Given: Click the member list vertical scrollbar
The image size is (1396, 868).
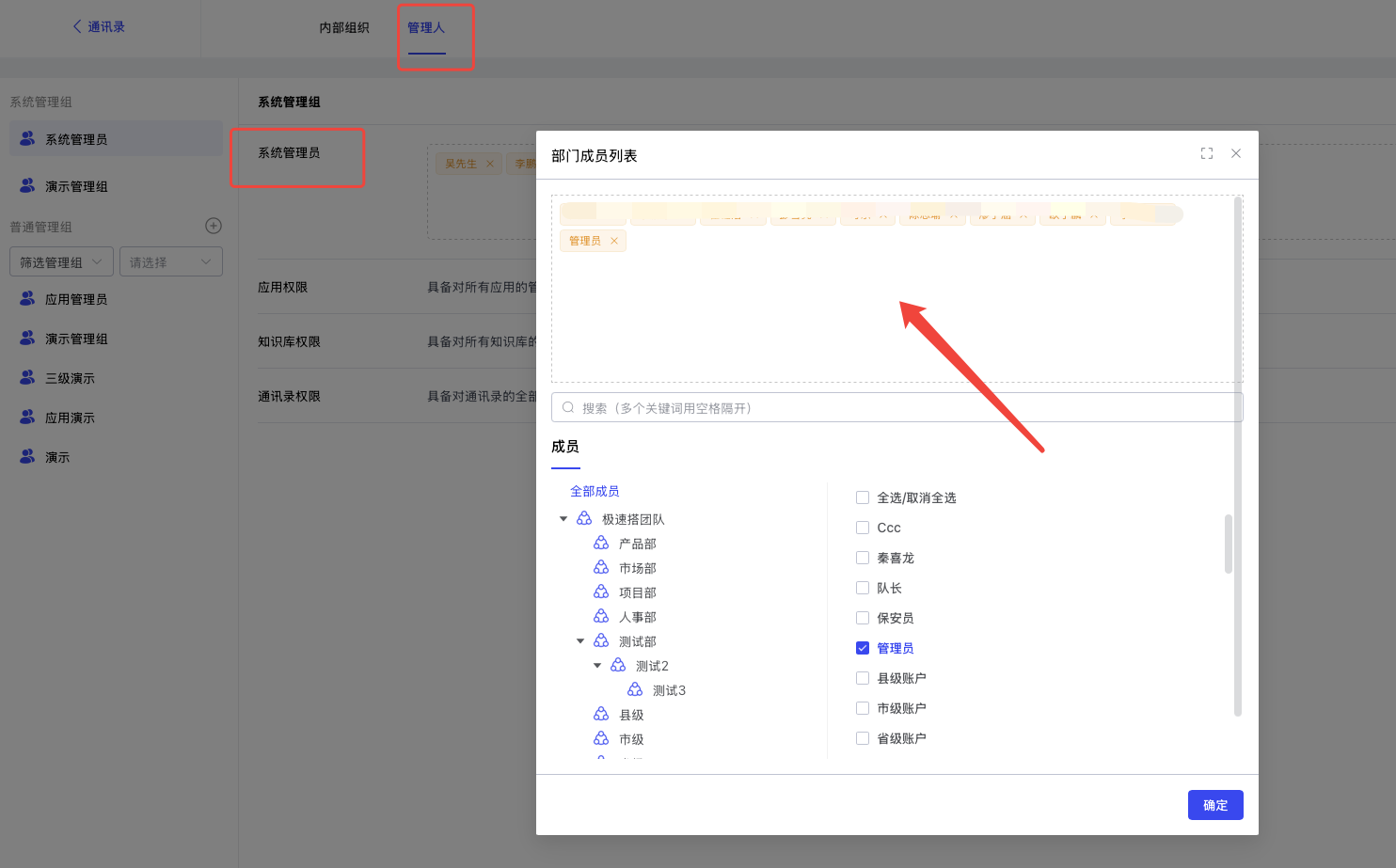Looking at the screenshot, I should [x=1228, y=544].
